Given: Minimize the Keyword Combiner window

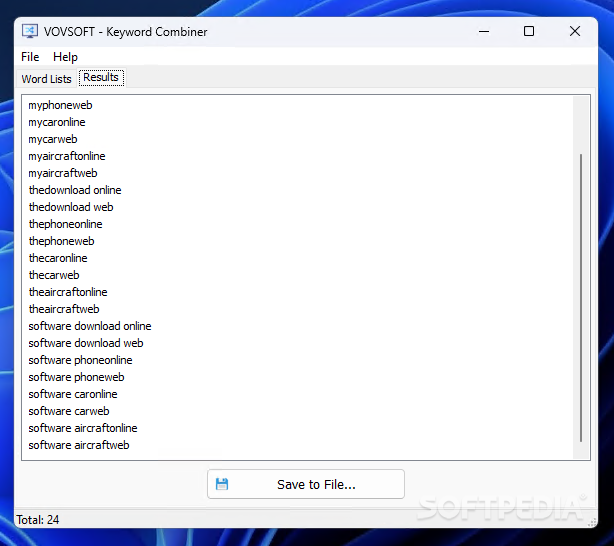Looking at the screenshot, I should tap(484, 31).
